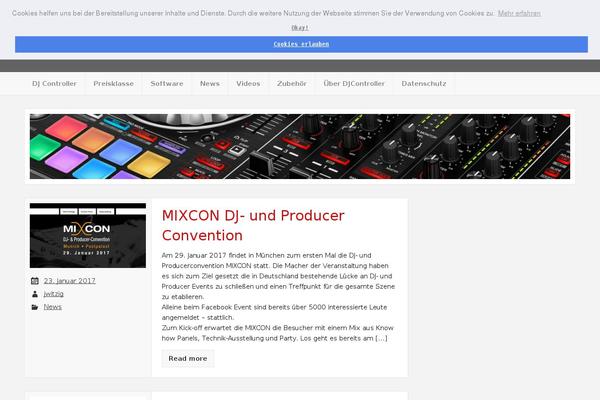Select the 'Zubehör' menu item
This screenshot has height=400, width=600.
[x=292, y=83]
